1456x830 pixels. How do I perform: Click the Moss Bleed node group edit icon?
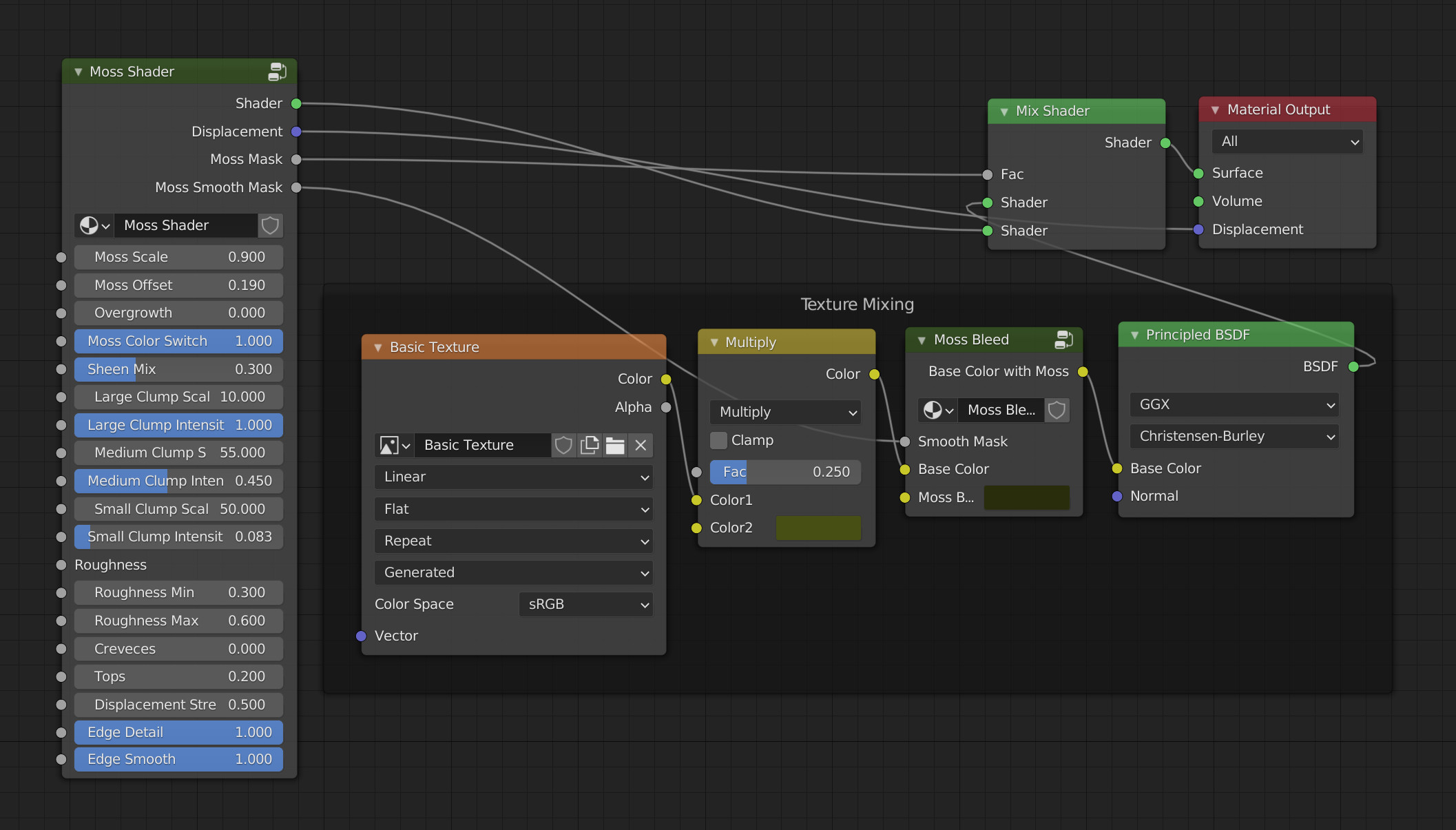[1063, 340]
